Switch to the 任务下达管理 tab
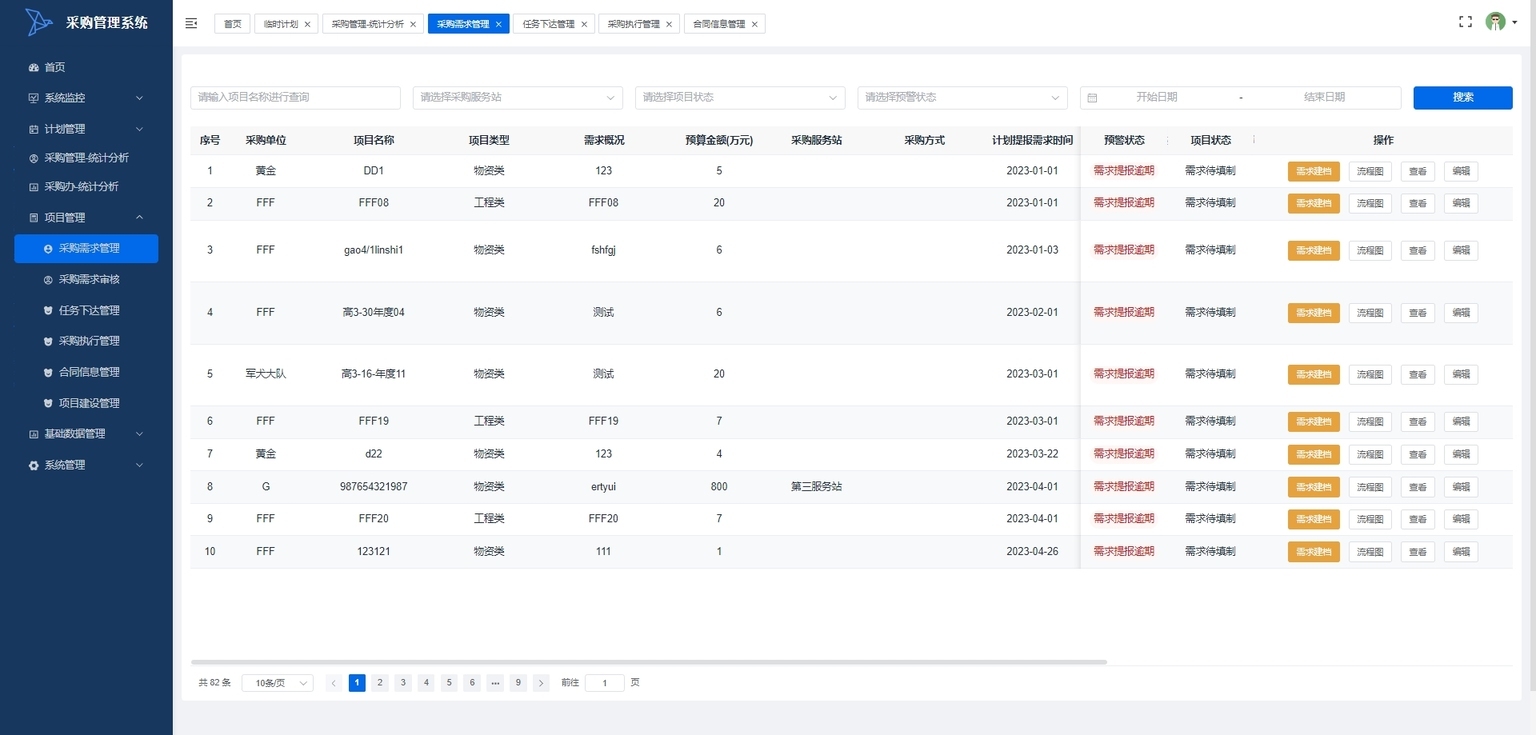The height and width of the screenshot is (735, 1536). tap(548, 24)
